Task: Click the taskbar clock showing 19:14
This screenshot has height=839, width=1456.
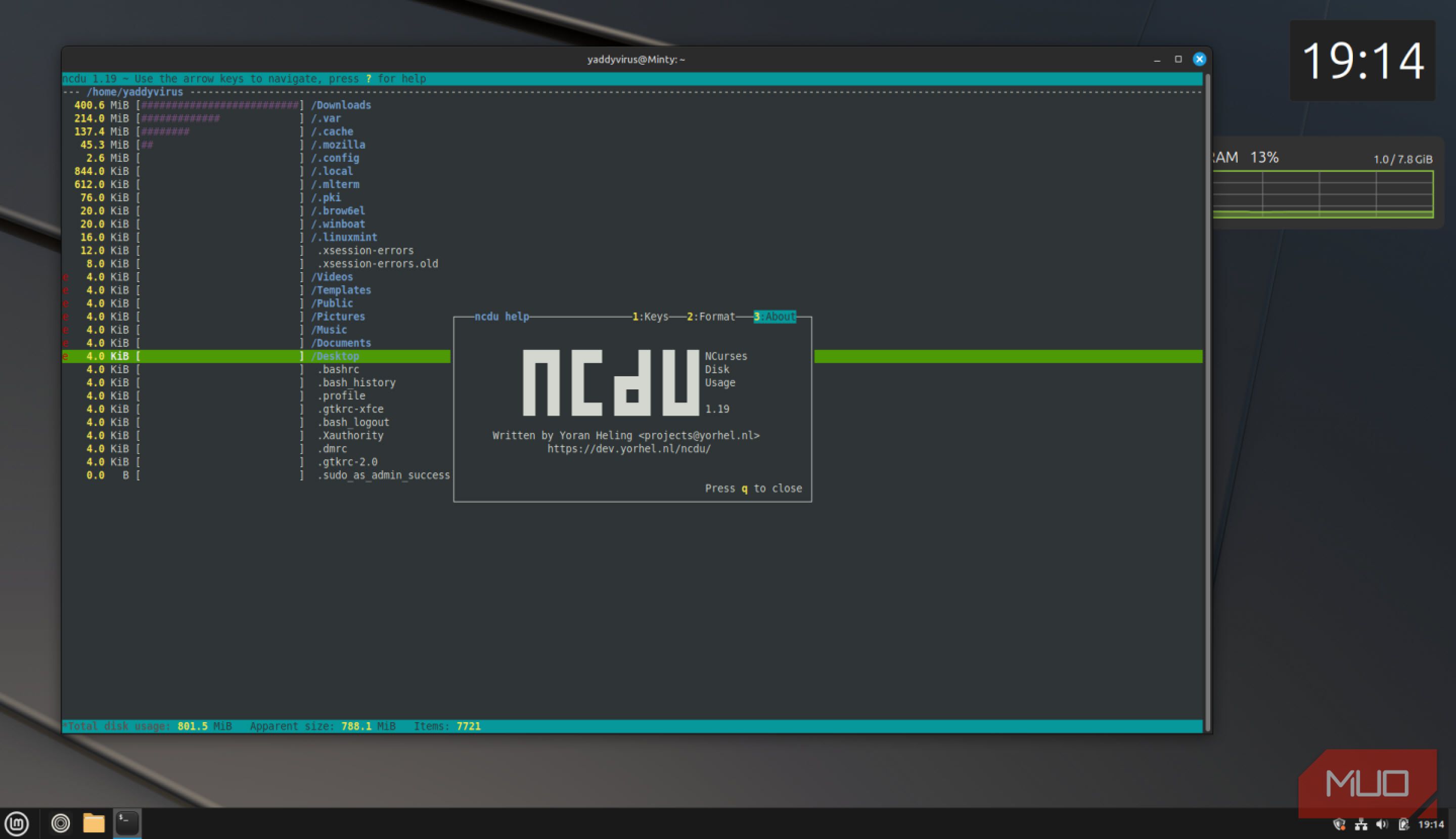Action: point(1431,825)
